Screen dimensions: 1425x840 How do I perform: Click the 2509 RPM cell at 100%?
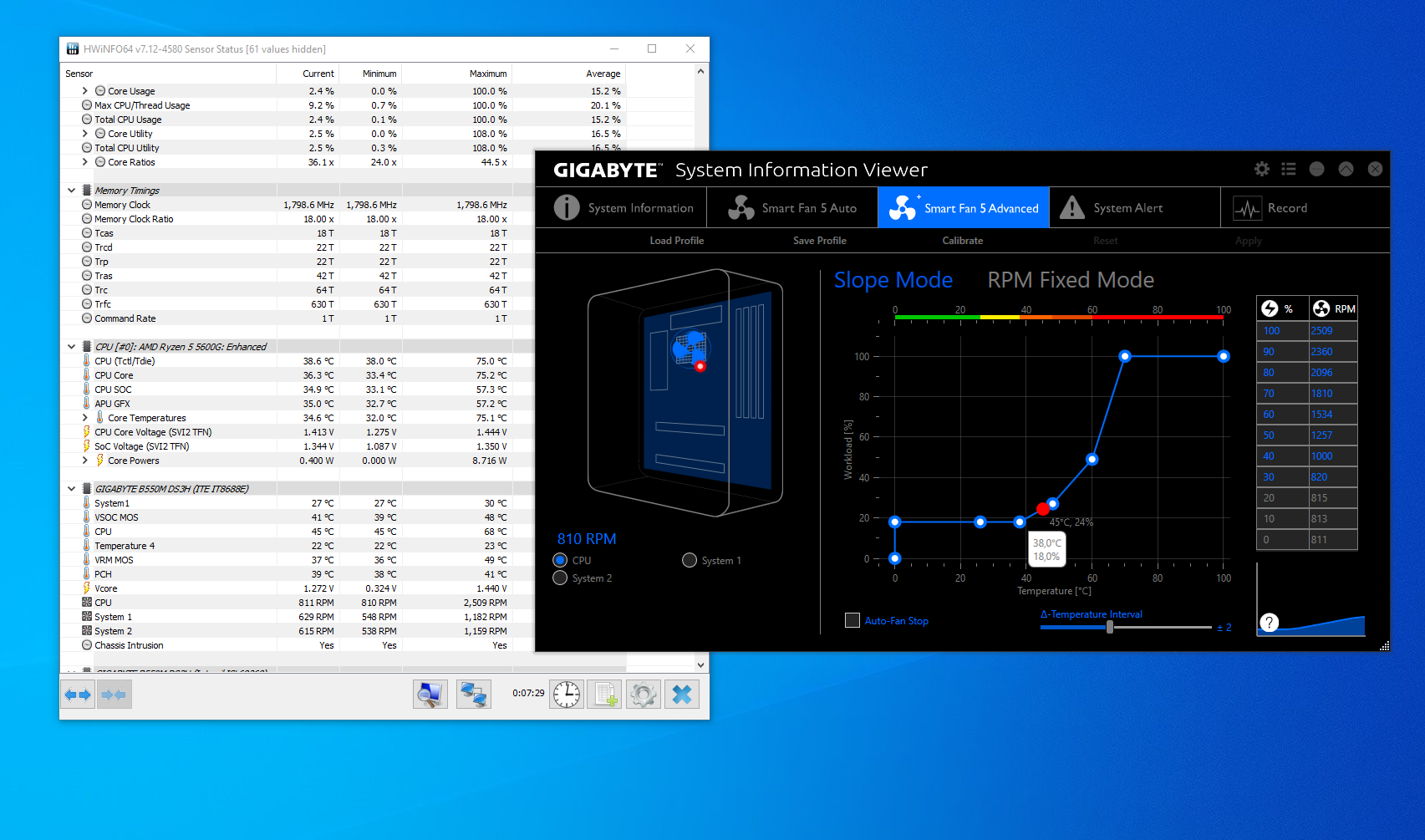(x=1332, y=331)
